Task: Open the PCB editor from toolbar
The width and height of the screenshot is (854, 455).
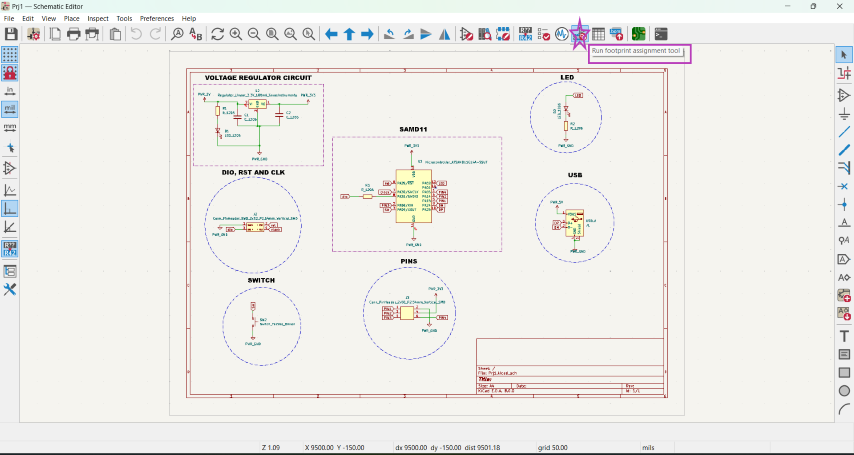Action: pyautogui.click(x=638, y=34)
